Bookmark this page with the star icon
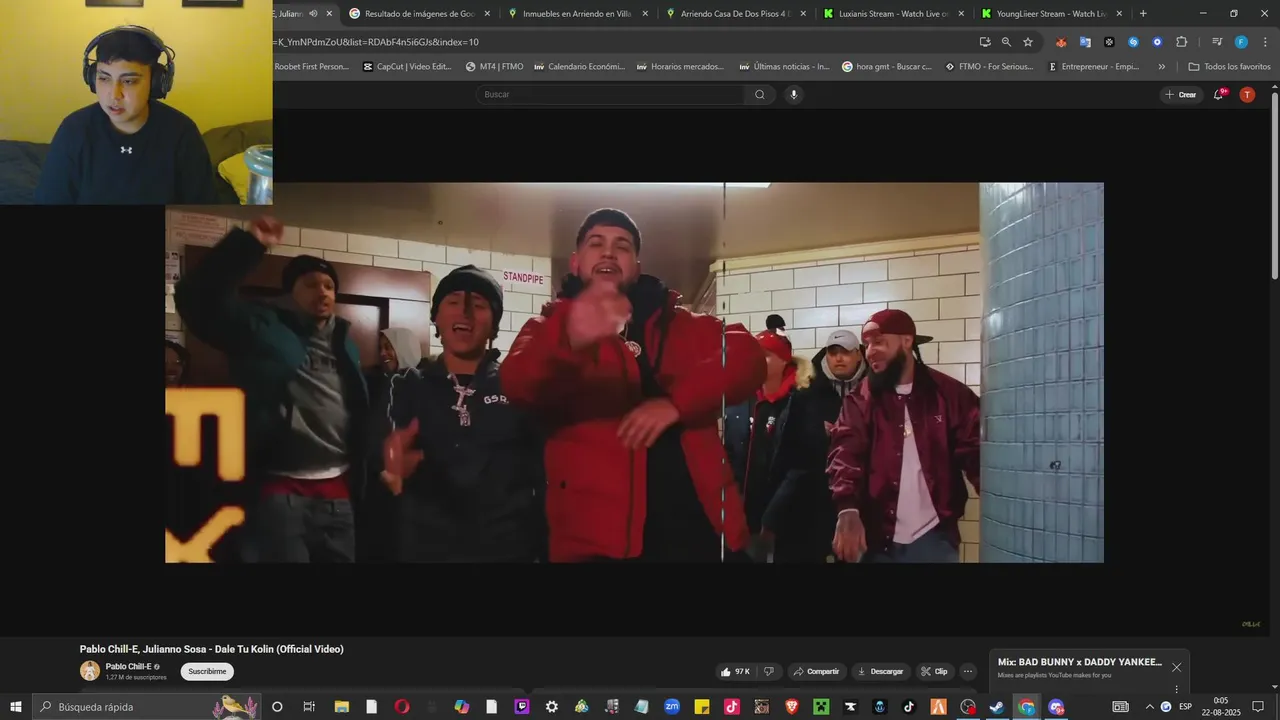Screen dimensions: 1280x720 pyautogui.click(x=1027, y=42)
